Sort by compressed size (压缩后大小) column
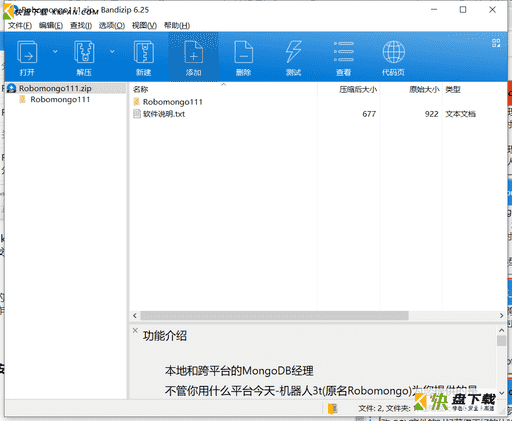 [x=358, y=89]
